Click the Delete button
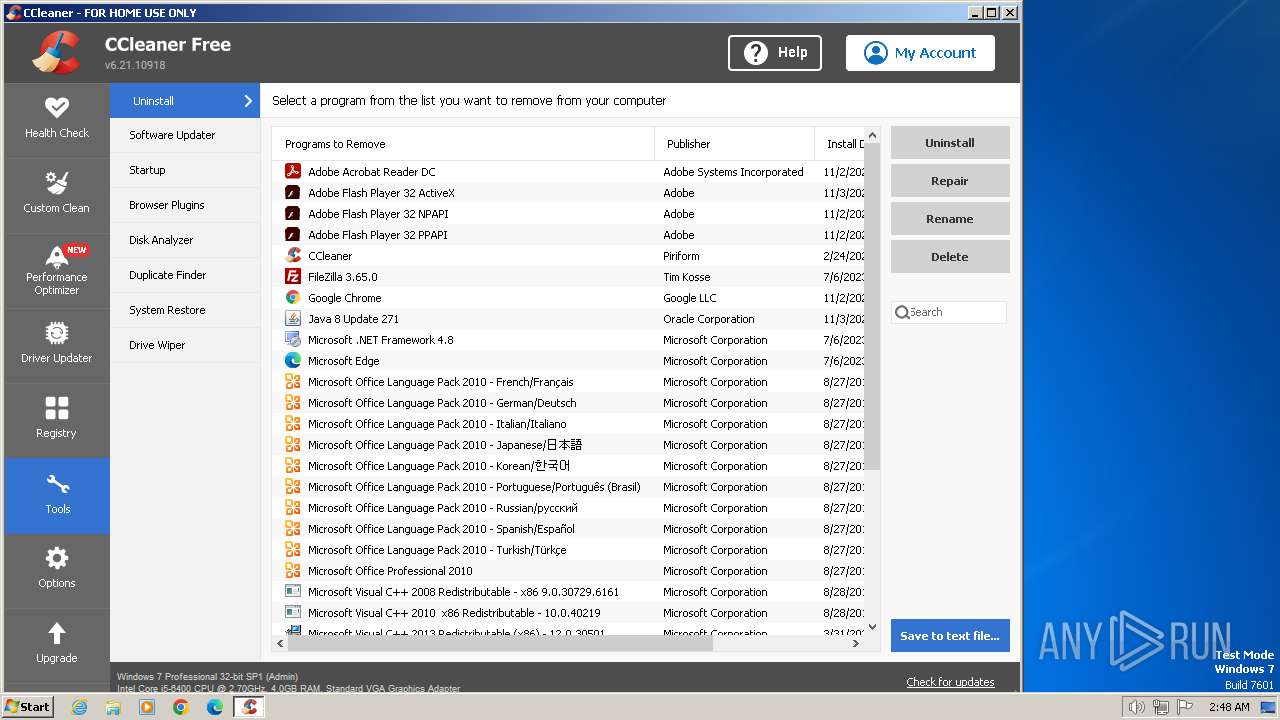Image resolution: width=1280 pixels, height=720 pixels. [x=950, y=257]
